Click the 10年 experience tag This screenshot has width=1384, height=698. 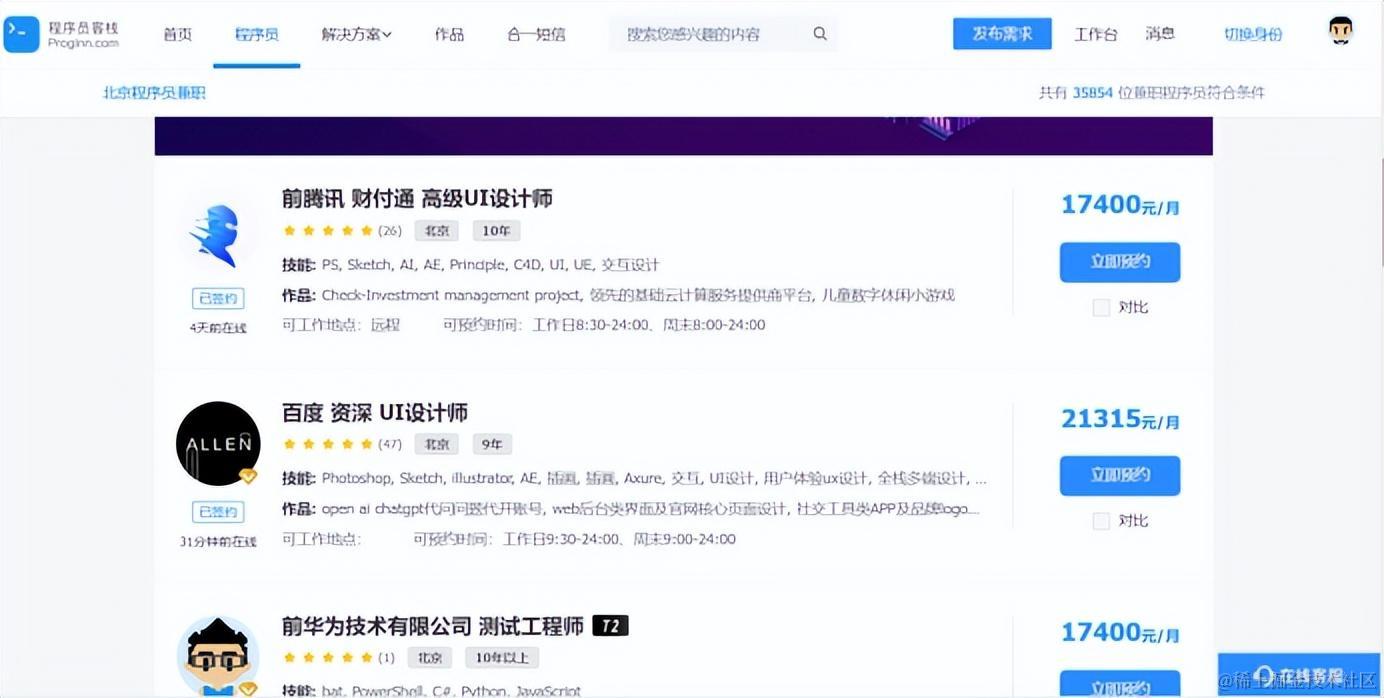coord(496,231)
